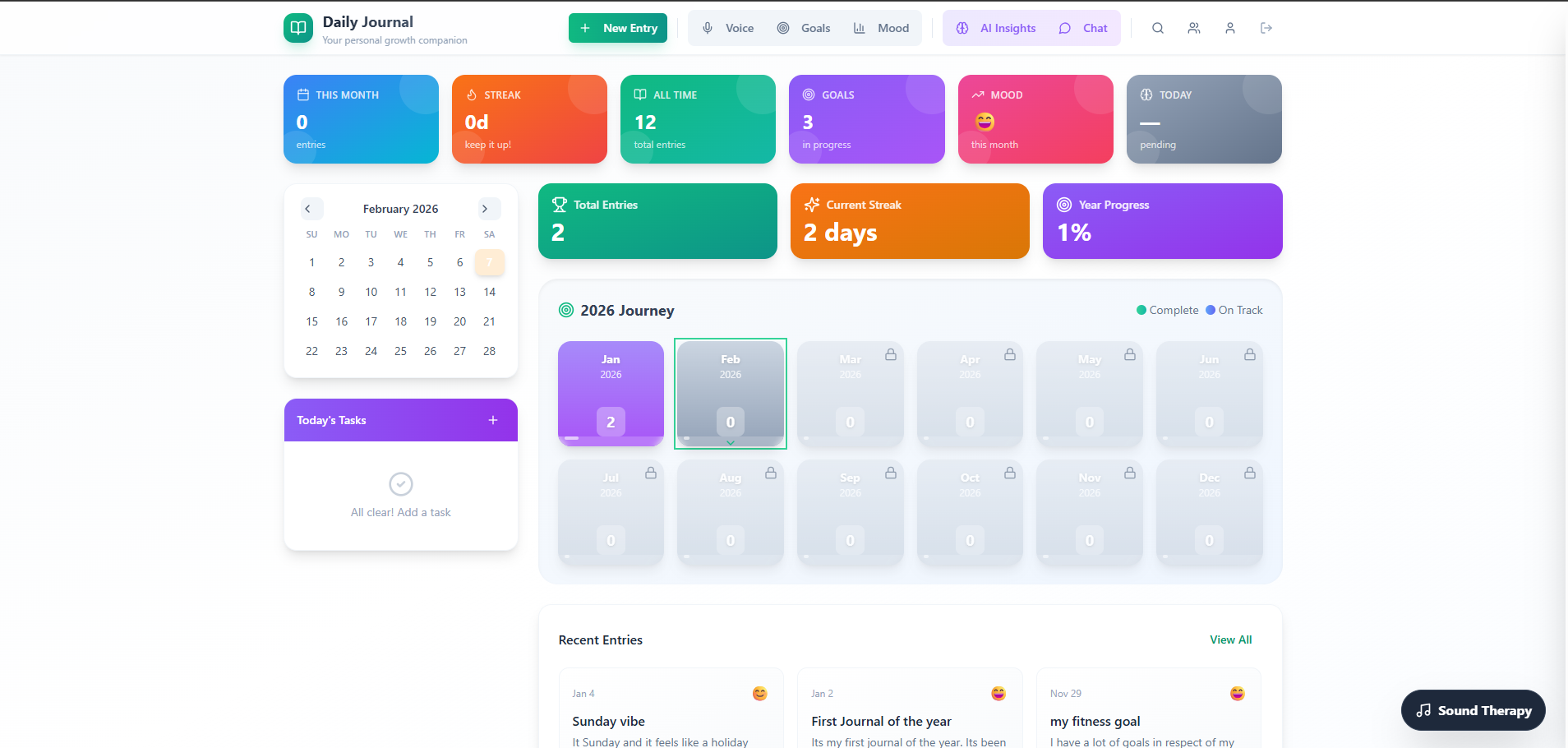The image size is (1568, 748).
Task: Click the lock icon on Dec 2026
Action: tap(1250, 473)
